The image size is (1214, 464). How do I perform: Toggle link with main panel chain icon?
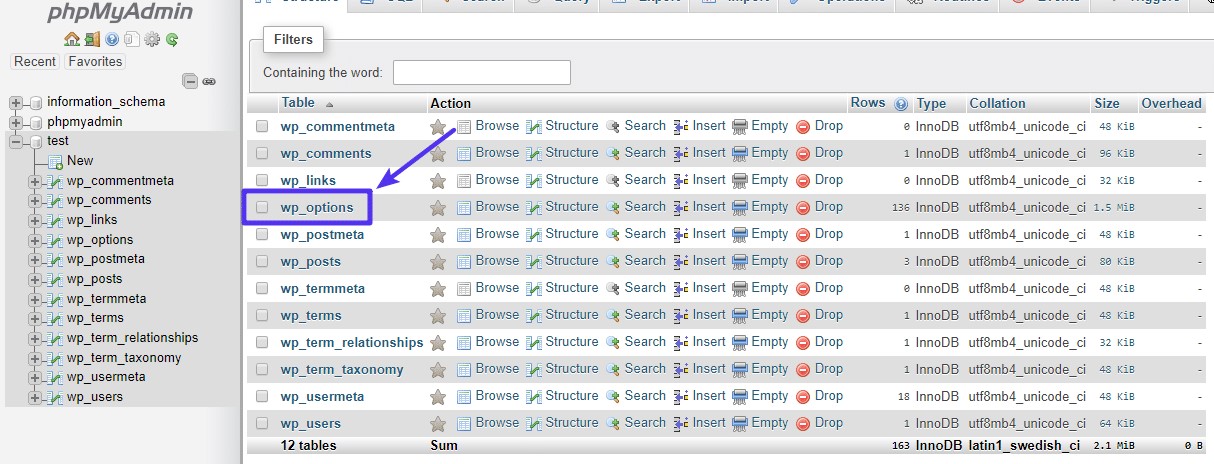[x=209, y=81]
